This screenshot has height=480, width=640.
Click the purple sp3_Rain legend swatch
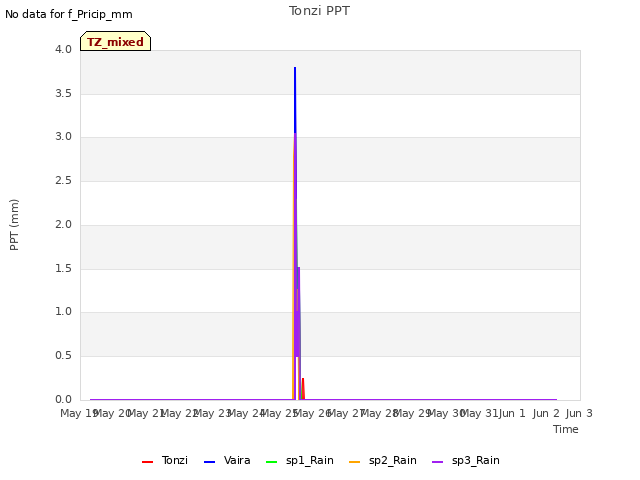click(x=438, y=462)
